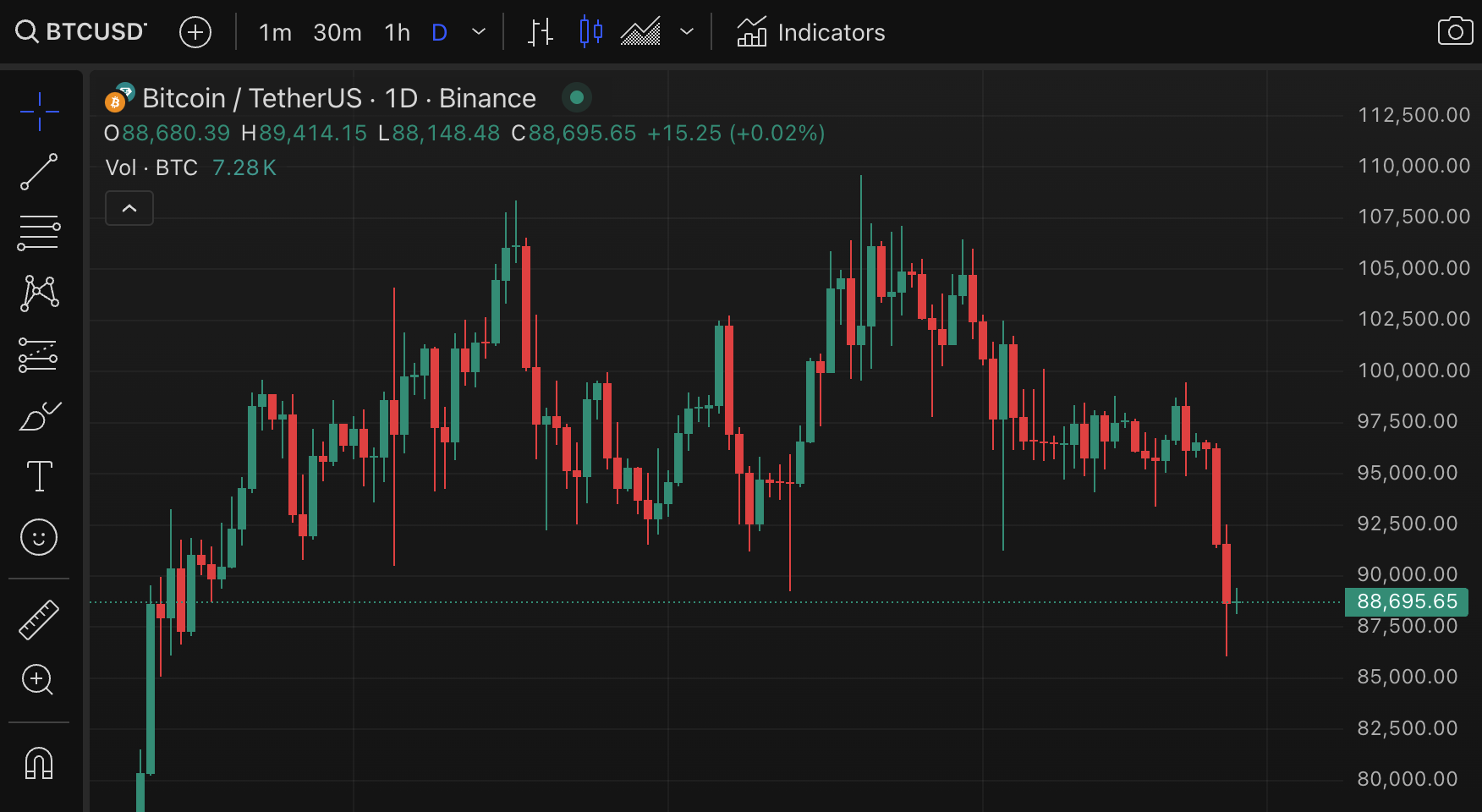This screenshot has height=812, width=1482.
Task: Select the ruler measure tool
Action: (39, 619)
